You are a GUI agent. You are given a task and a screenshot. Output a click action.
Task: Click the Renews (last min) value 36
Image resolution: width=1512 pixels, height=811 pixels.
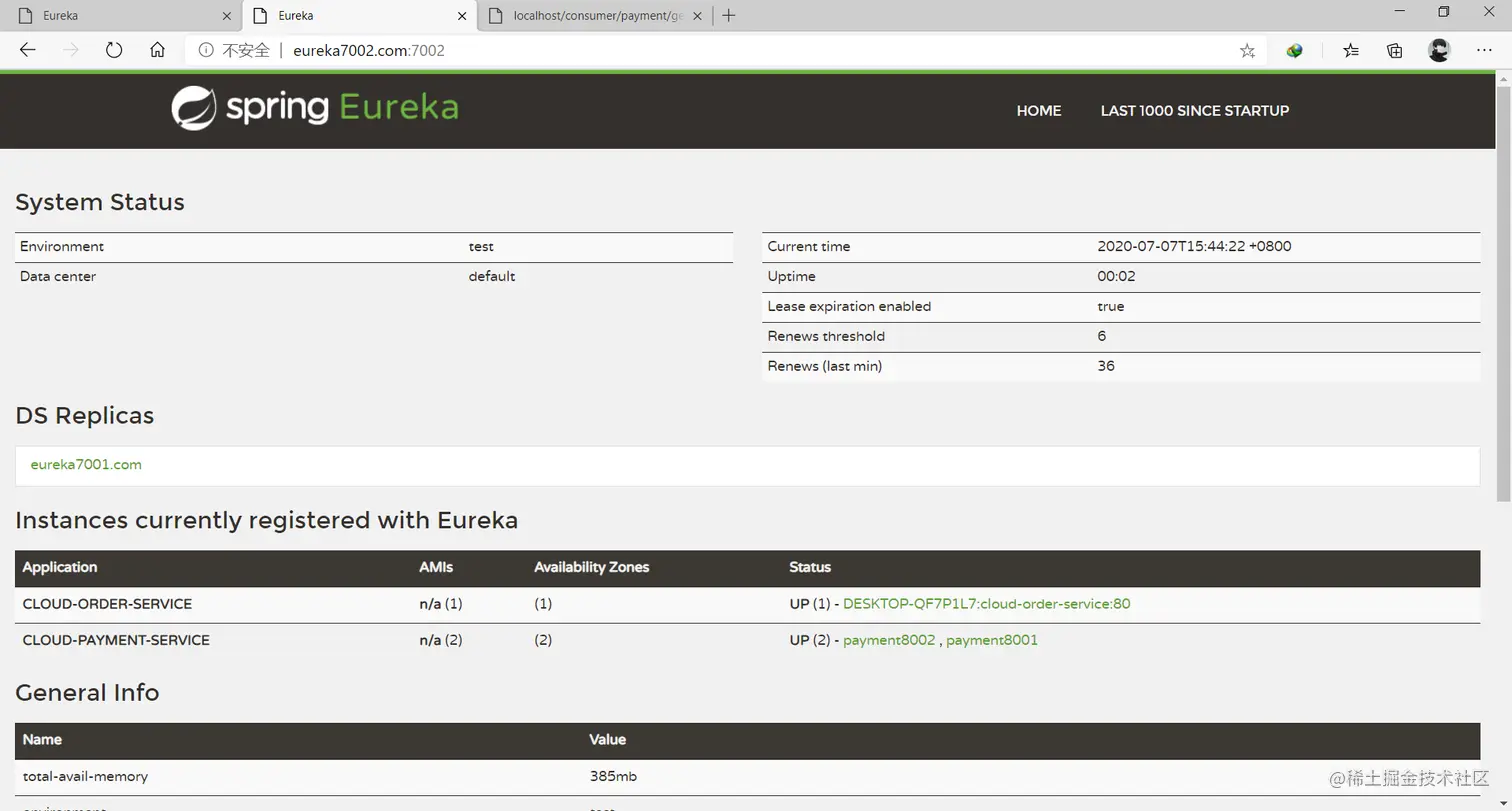(x=1106, y=366)
